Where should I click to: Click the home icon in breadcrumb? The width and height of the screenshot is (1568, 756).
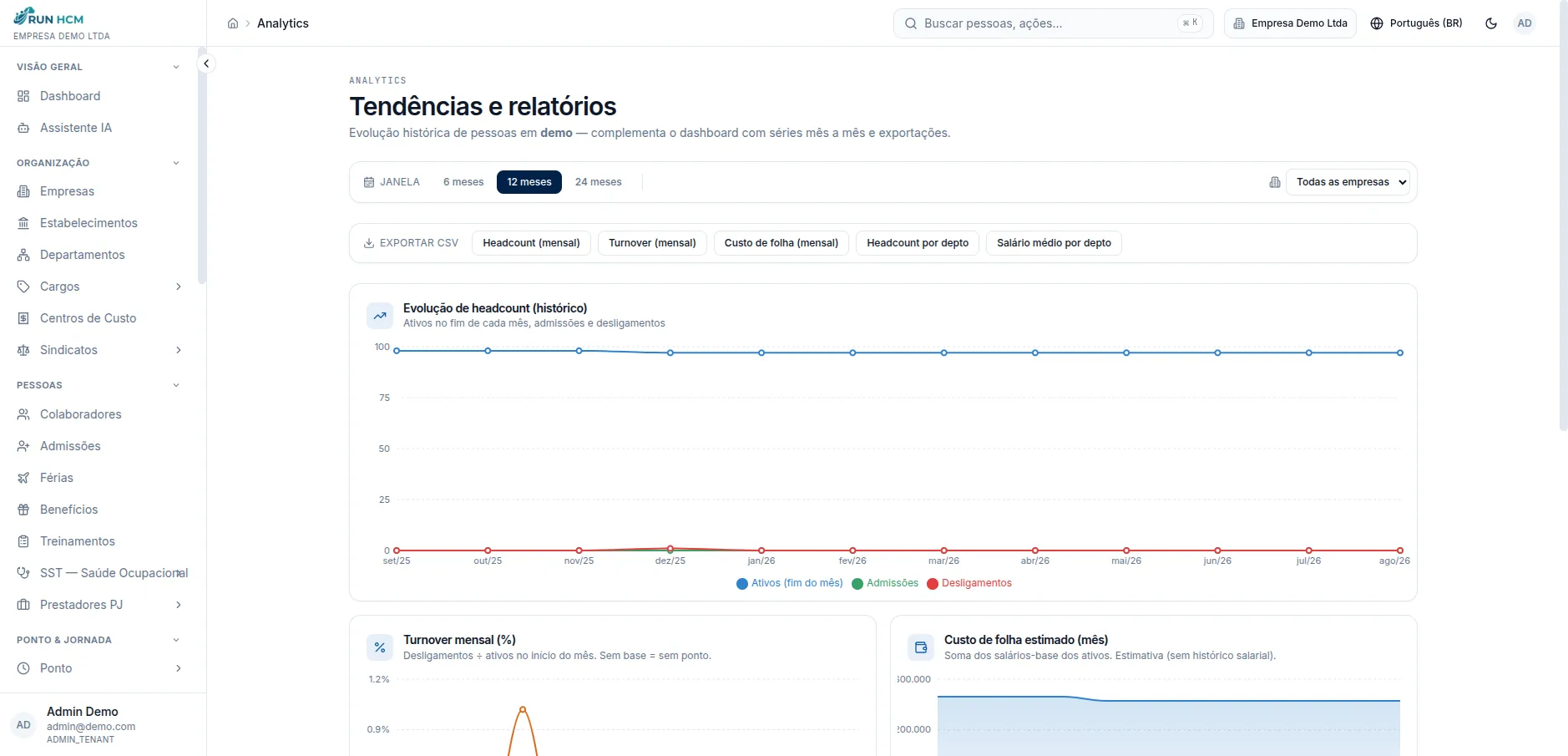click(233, 23)
